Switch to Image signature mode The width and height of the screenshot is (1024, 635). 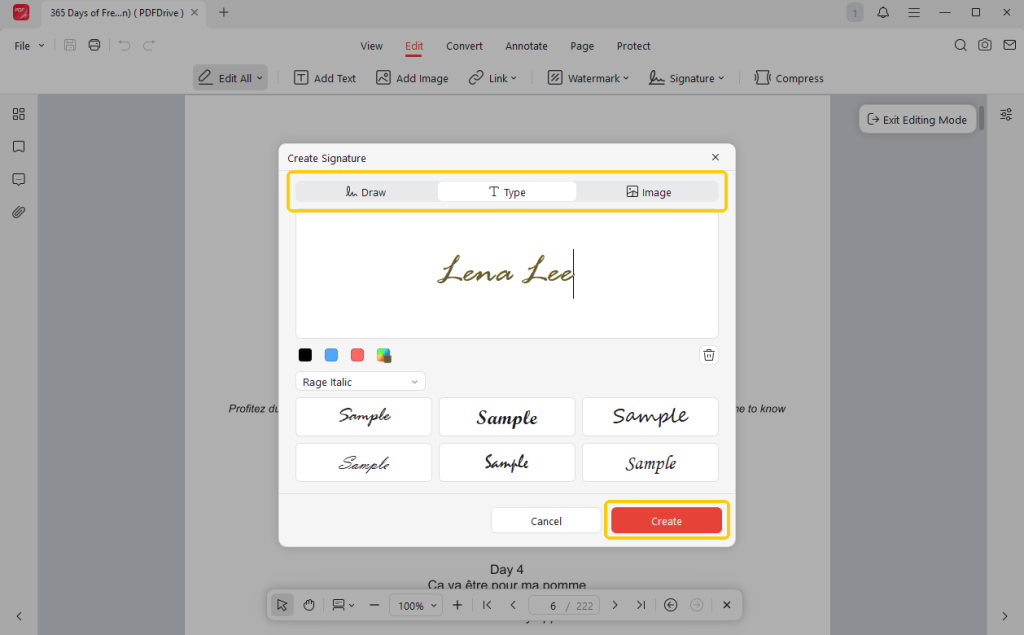click(648, 192)
